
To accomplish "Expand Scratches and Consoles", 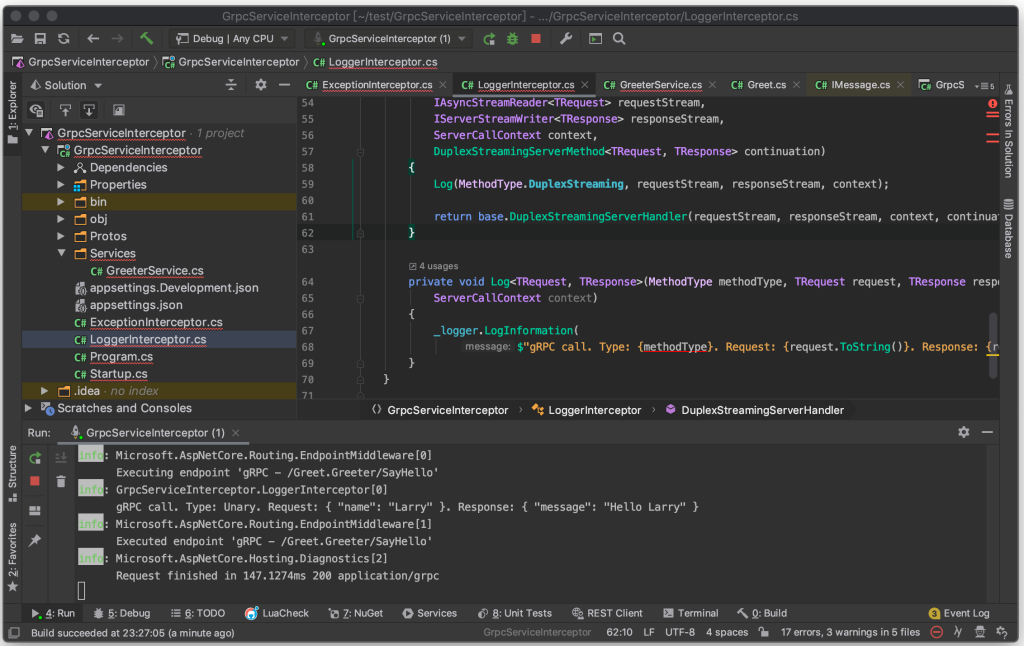I will pos(28,408).
